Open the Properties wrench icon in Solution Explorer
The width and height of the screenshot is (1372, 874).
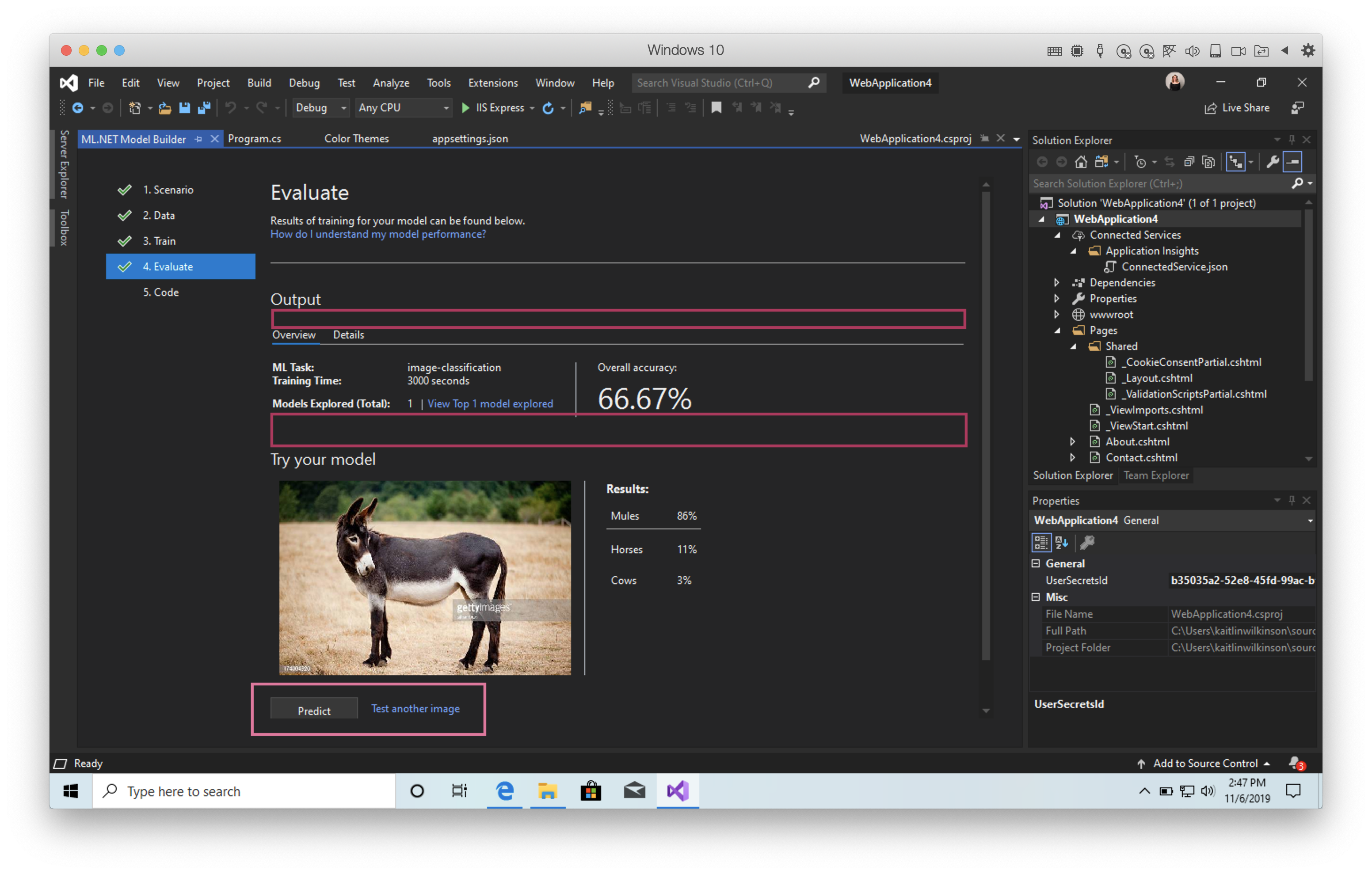coord(1273,162)
